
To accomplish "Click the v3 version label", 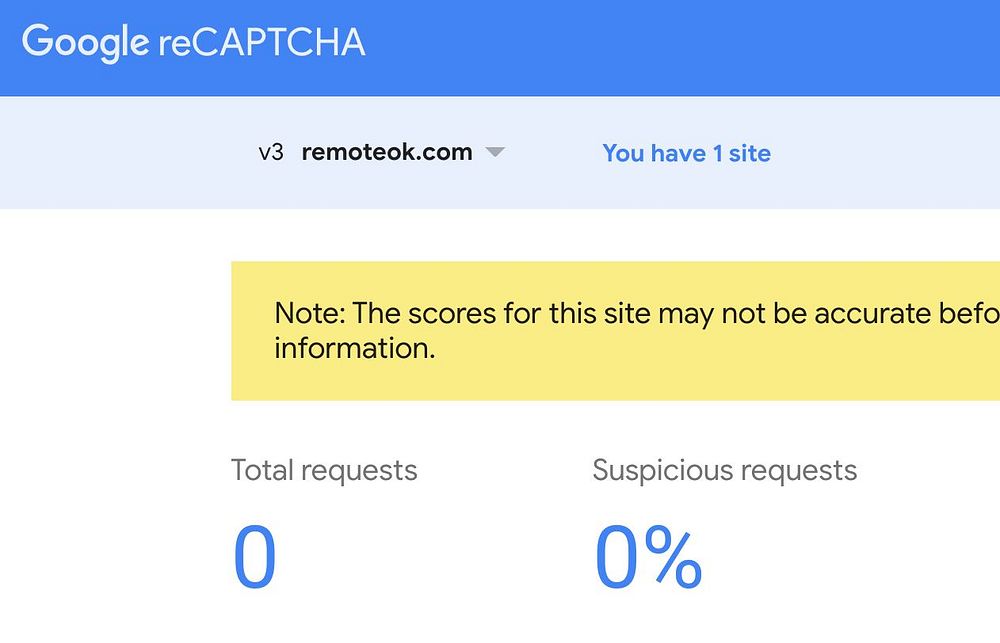I will coord(271,153).
